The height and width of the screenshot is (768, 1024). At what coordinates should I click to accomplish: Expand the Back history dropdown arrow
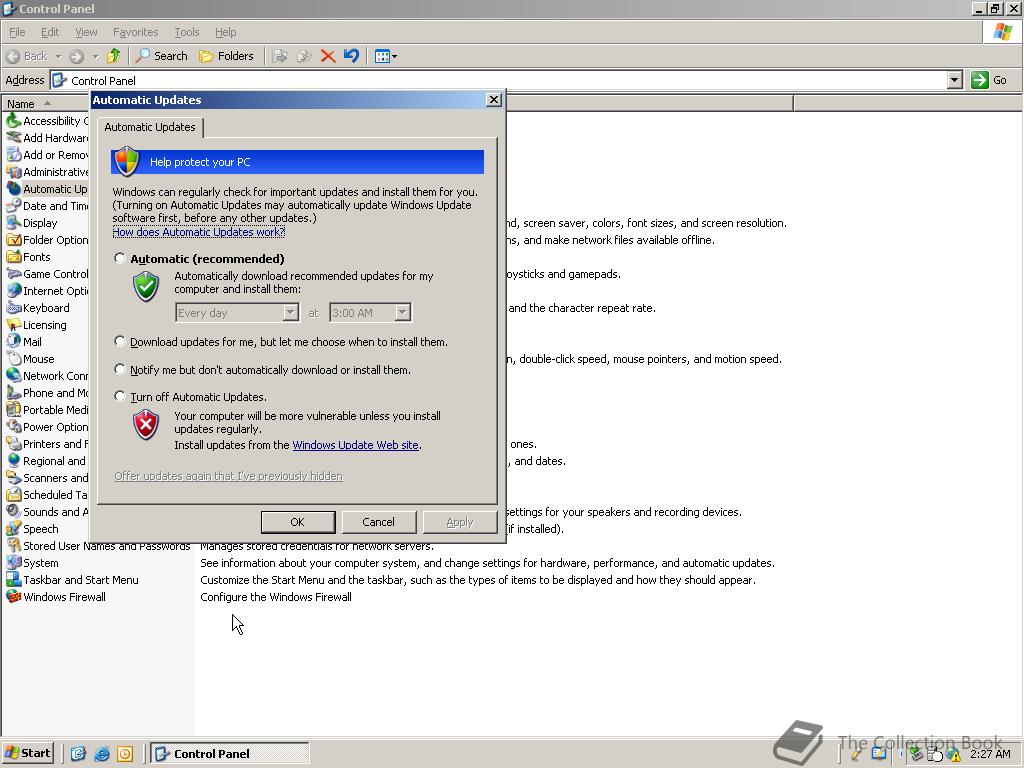tap(58, 56)
